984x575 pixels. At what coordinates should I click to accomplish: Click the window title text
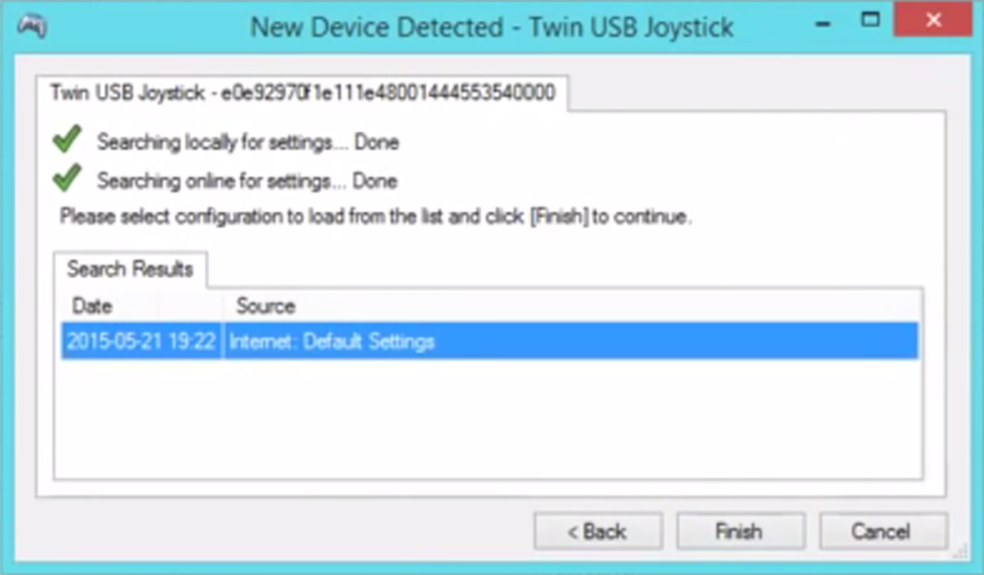pos(493,25)
